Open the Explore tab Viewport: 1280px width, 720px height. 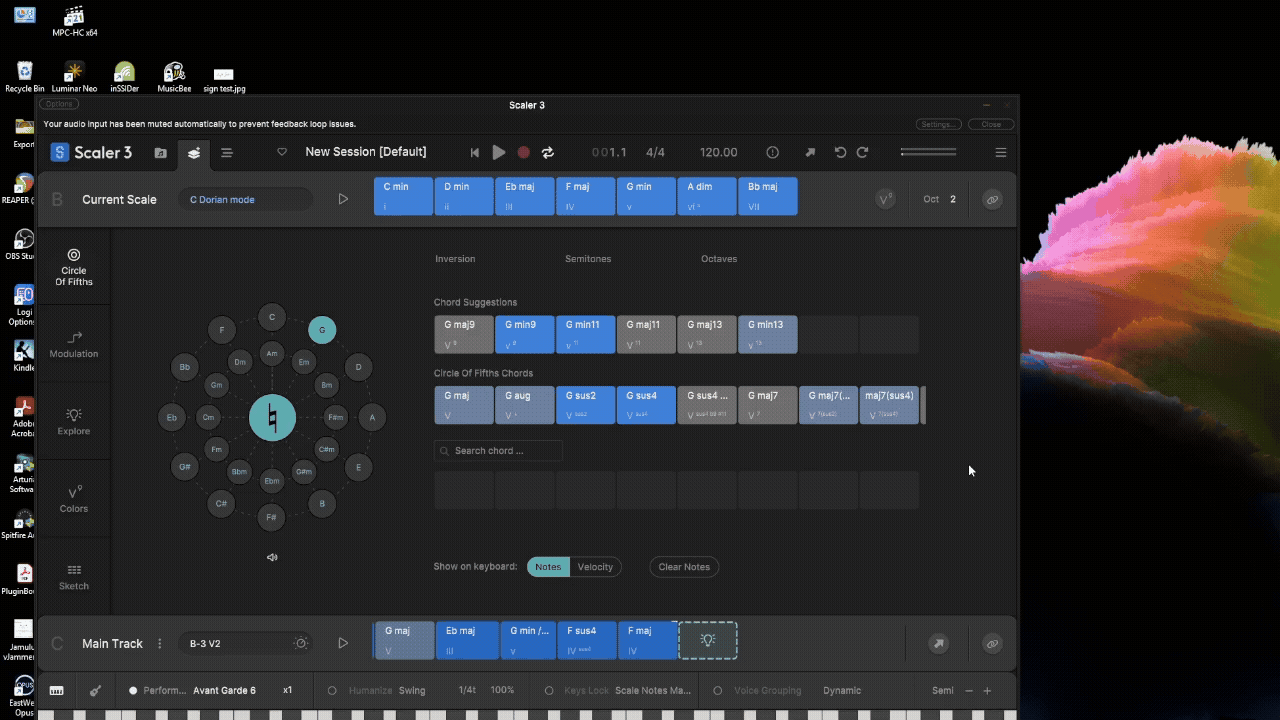[x=74, y=421]
